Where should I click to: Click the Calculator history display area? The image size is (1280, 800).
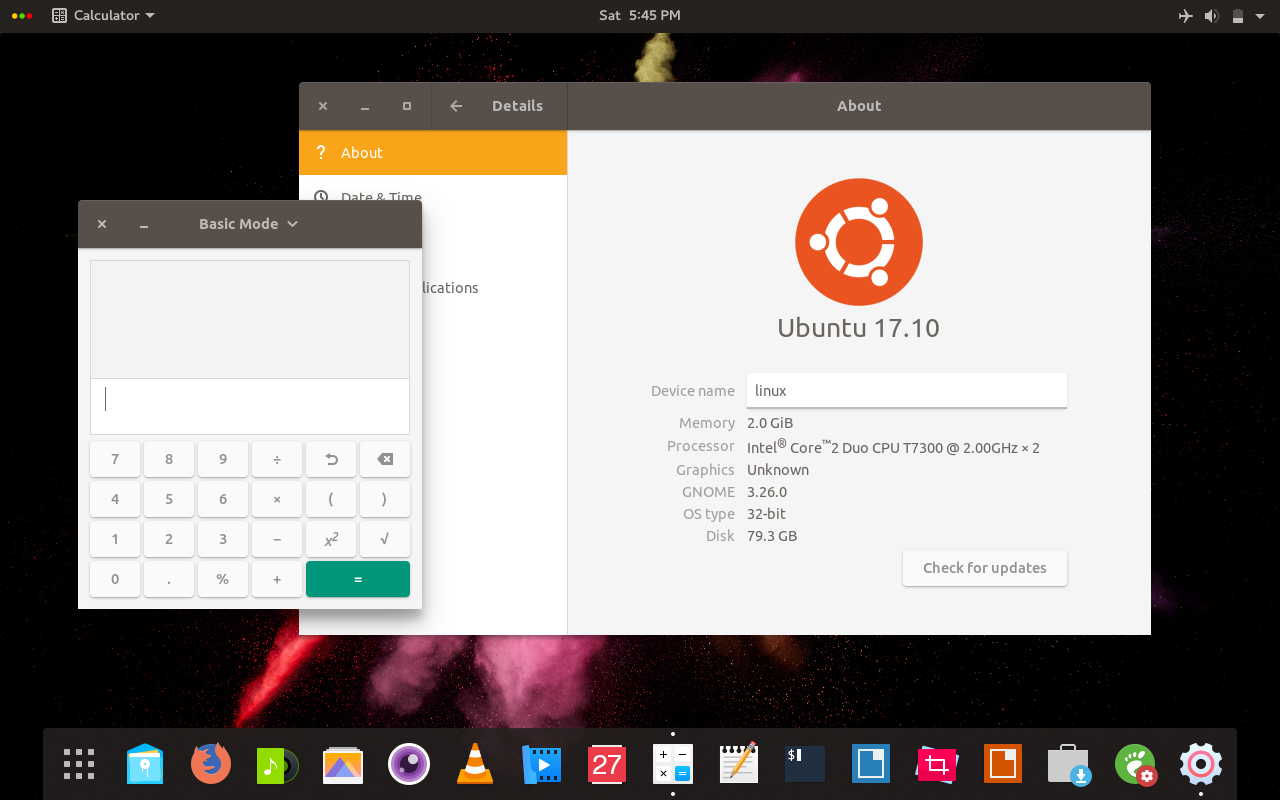250,320
